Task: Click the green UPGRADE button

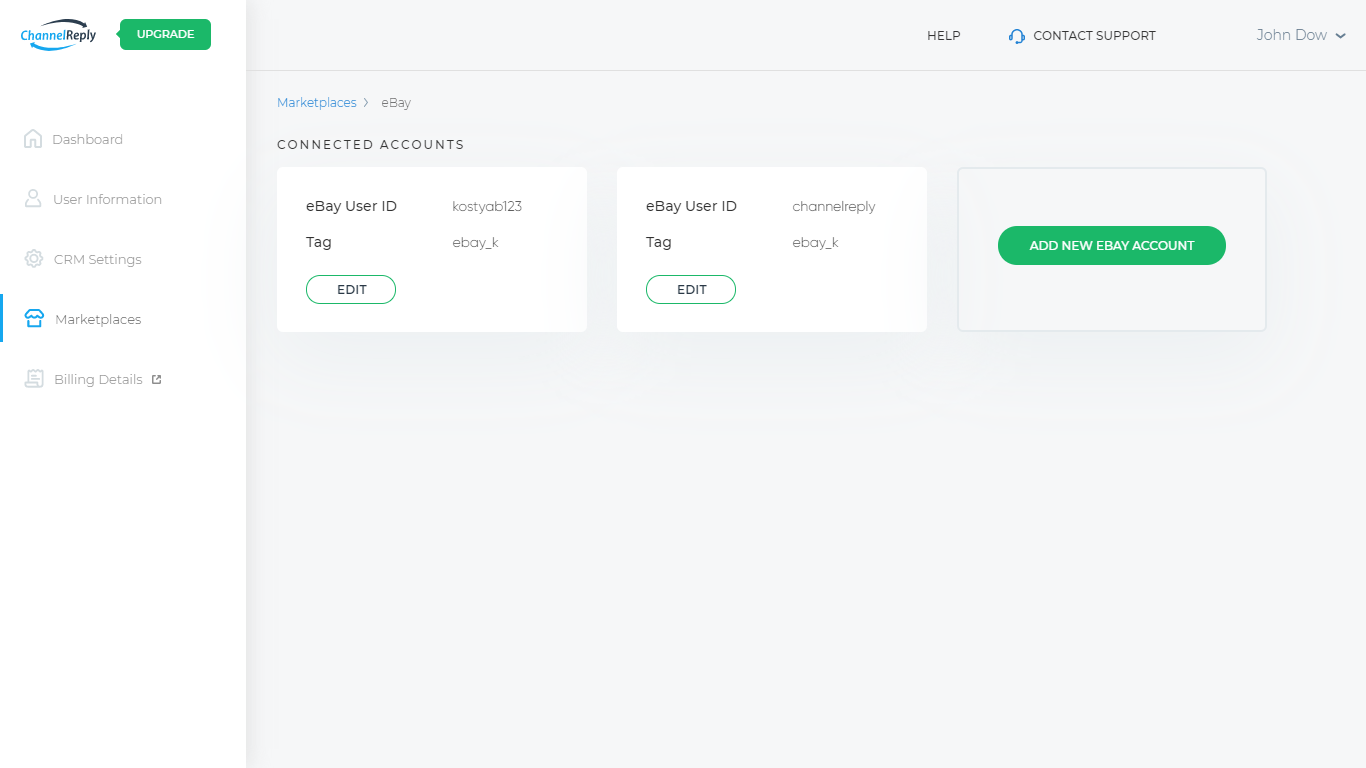Action: [x=166, y=34]
